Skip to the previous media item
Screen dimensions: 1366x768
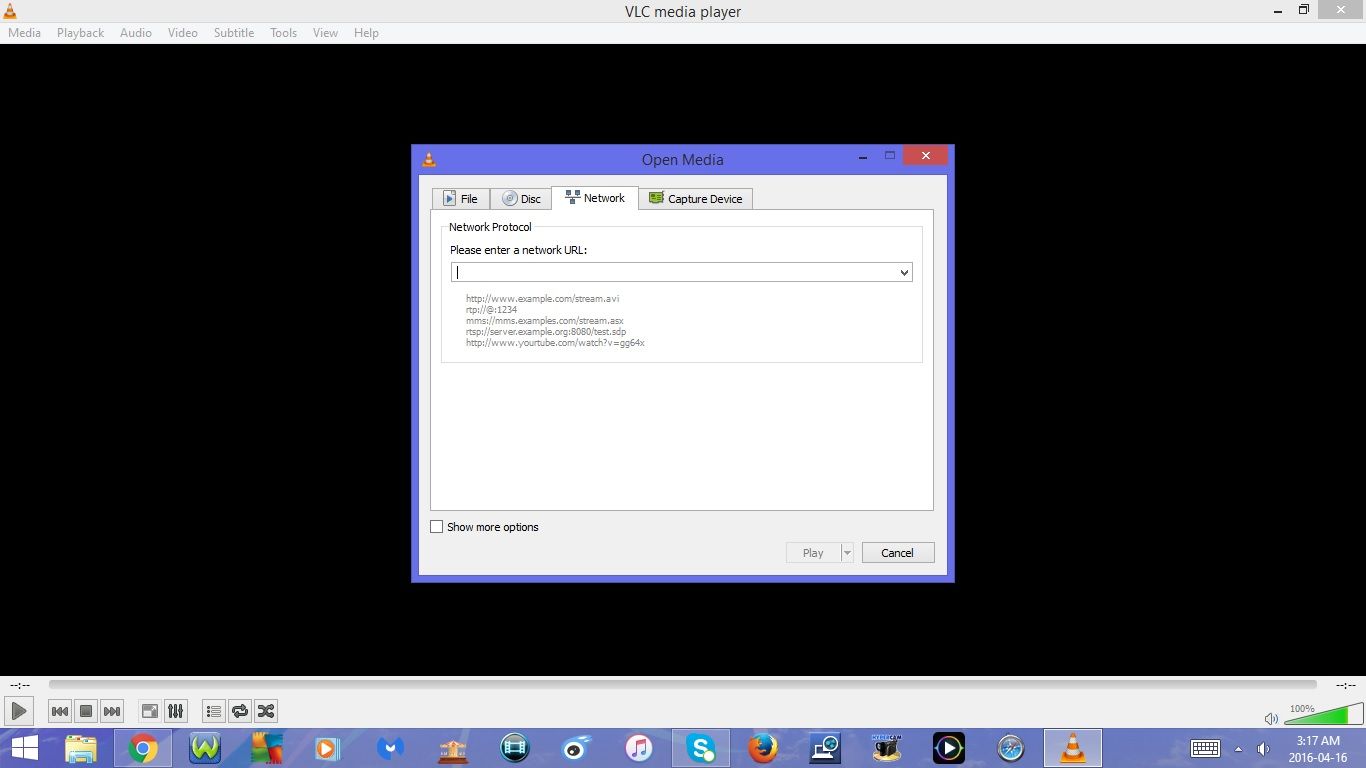point(60,710)
